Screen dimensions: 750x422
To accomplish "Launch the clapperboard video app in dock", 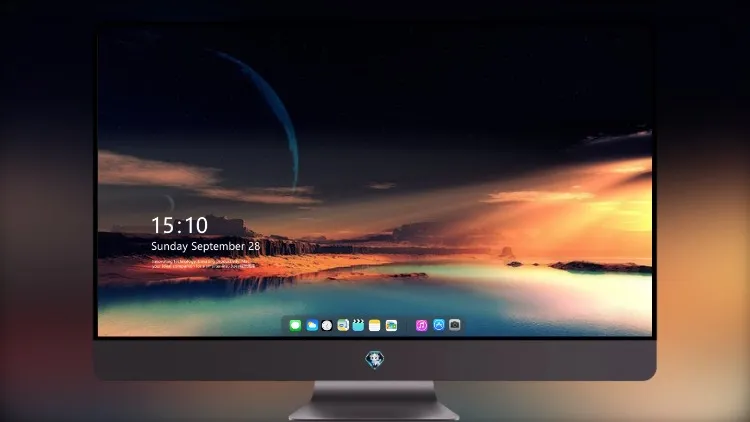I will pyautogui.click(x=358, y=325).
